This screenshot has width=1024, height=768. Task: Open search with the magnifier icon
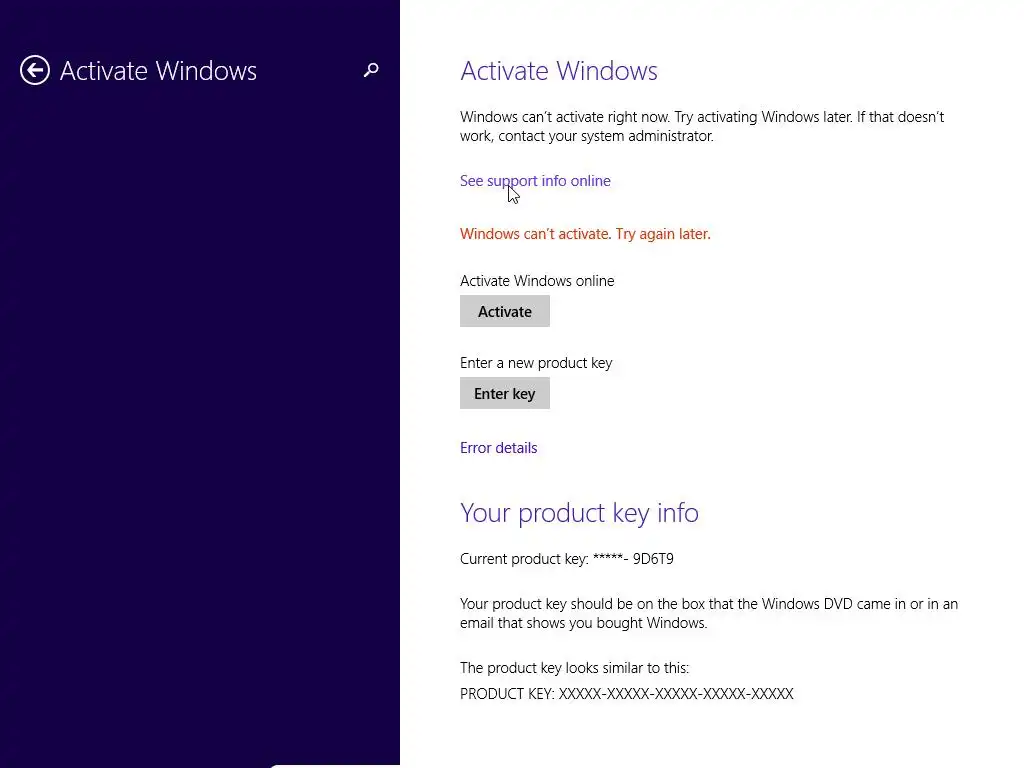pyautogui.click(x=371, y=70)
